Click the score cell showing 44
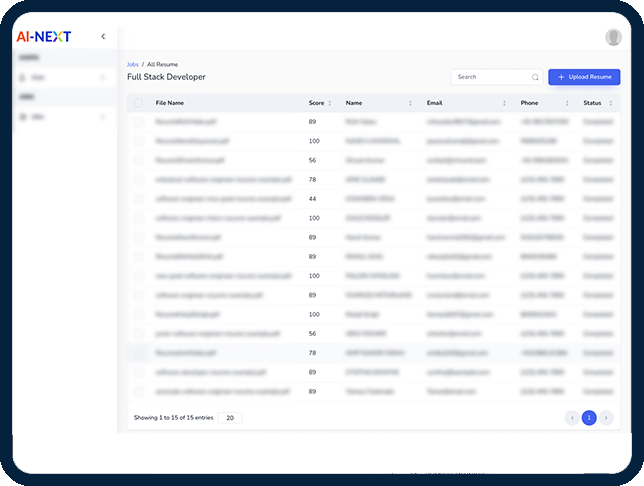 tap(313, 199)
